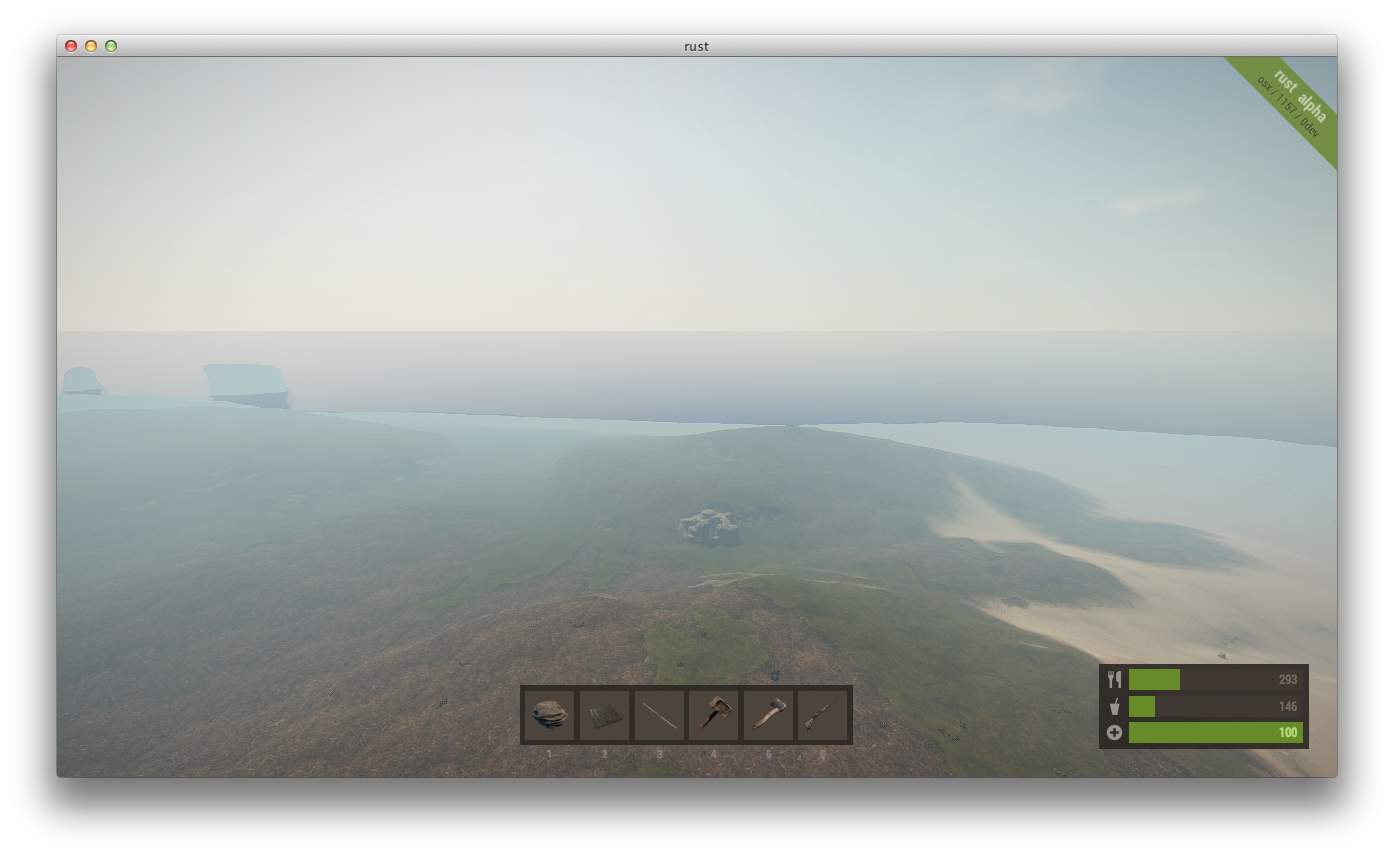The width and height of the screenshot is (1394, 856).
Task: Select the rock in hotbar slot 1
Action: [x=550, y=715]
